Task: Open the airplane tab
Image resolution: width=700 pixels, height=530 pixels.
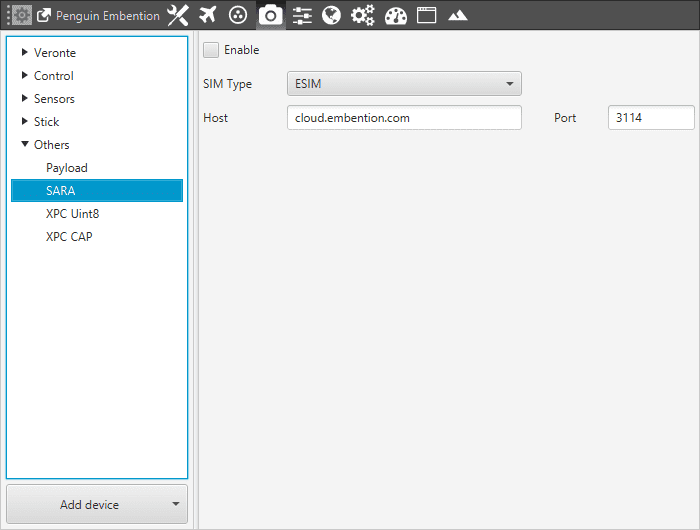Action: point(208,15)
